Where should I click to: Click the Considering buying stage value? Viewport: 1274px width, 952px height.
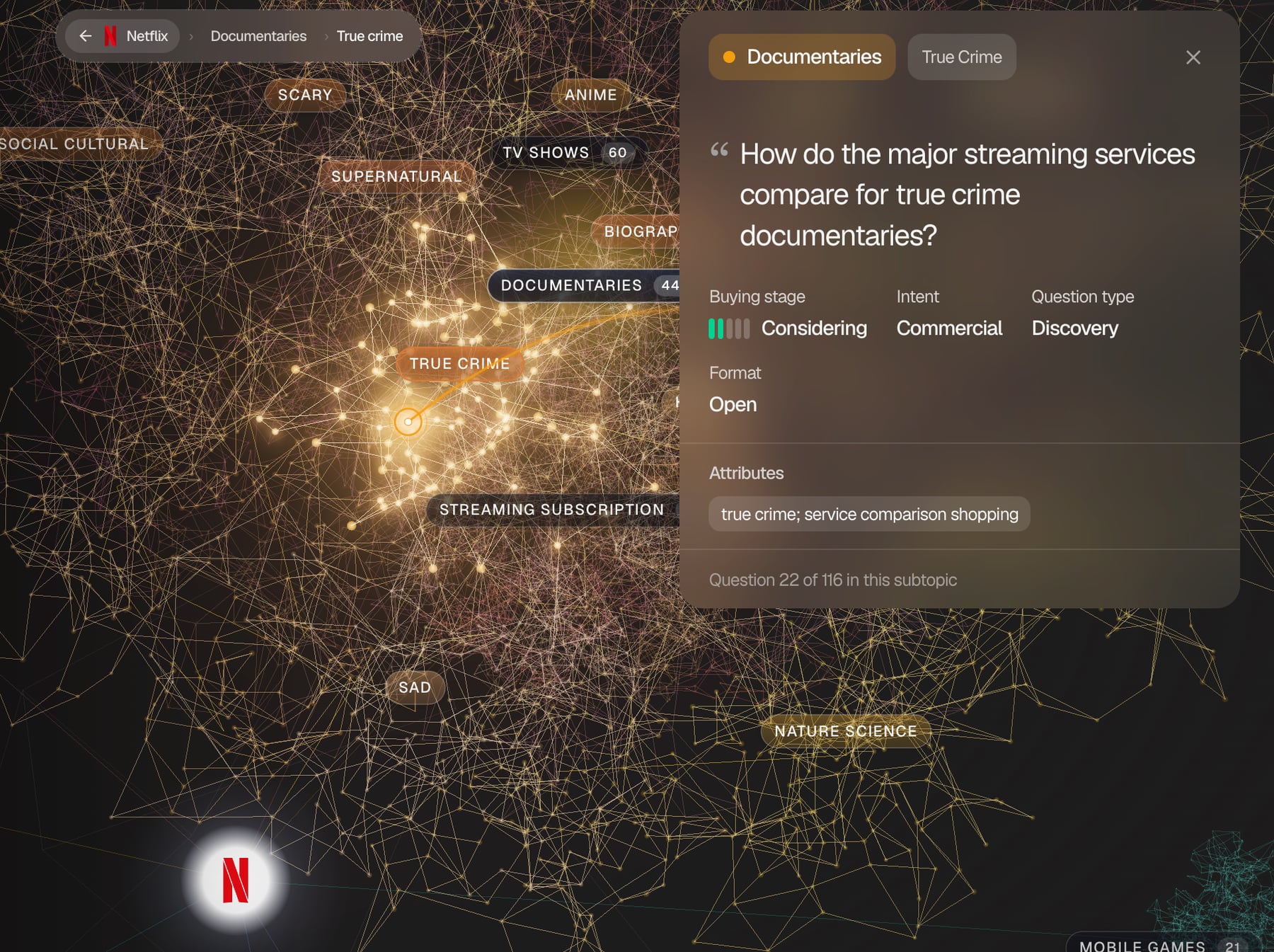tap(814, 328)
